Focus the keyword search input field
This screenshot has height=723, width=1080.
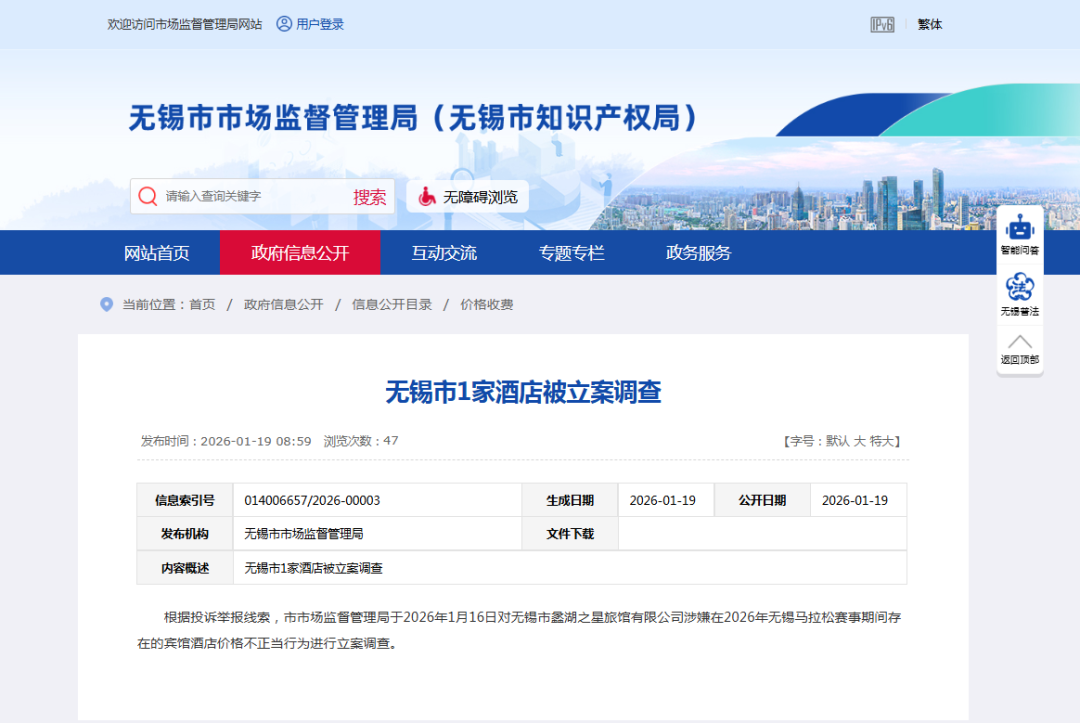pyautogui.click(x=250, y=197)
